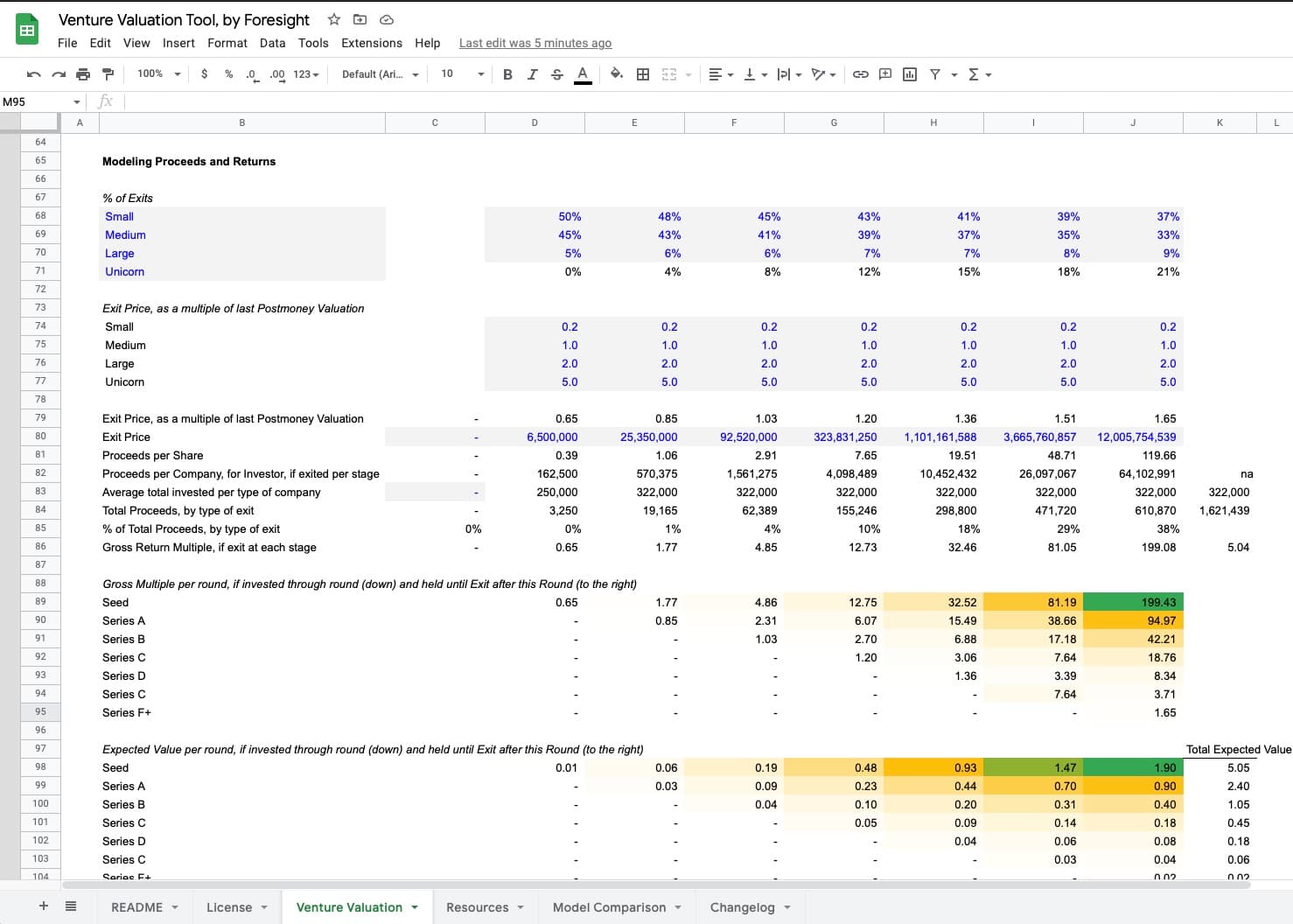Viewport: 1293px width, 924px height.
Task: Add a comment via toolbar icon
Action: coord(885,74)
